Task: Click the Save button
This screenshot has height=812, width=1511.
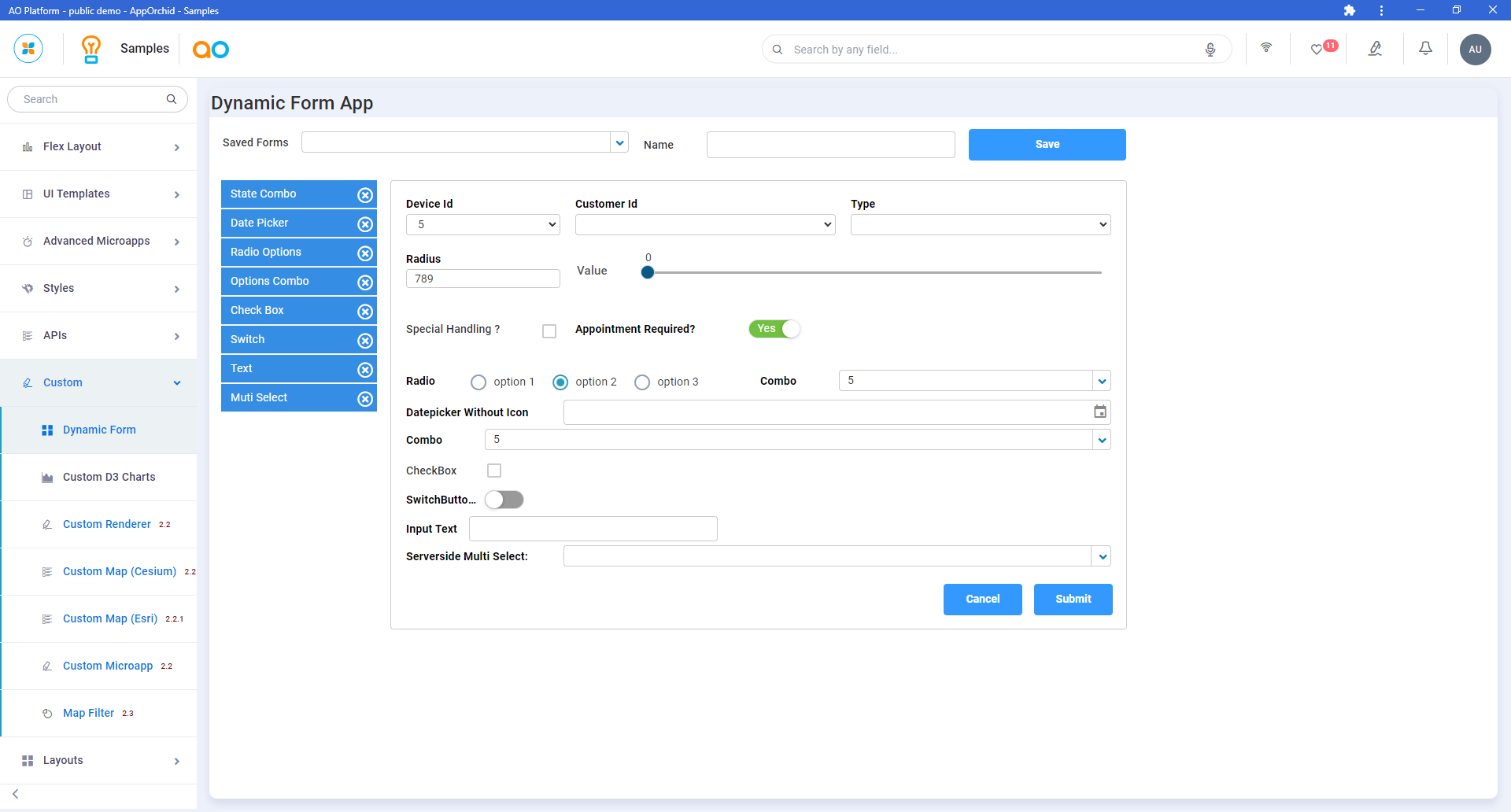Action: pyautogui.click(x=1047, y=145)
